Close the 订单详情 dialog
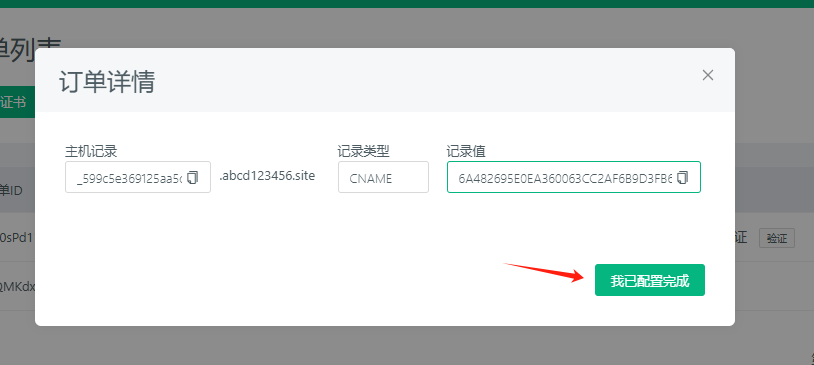The image size is (814, 365). 708,75
